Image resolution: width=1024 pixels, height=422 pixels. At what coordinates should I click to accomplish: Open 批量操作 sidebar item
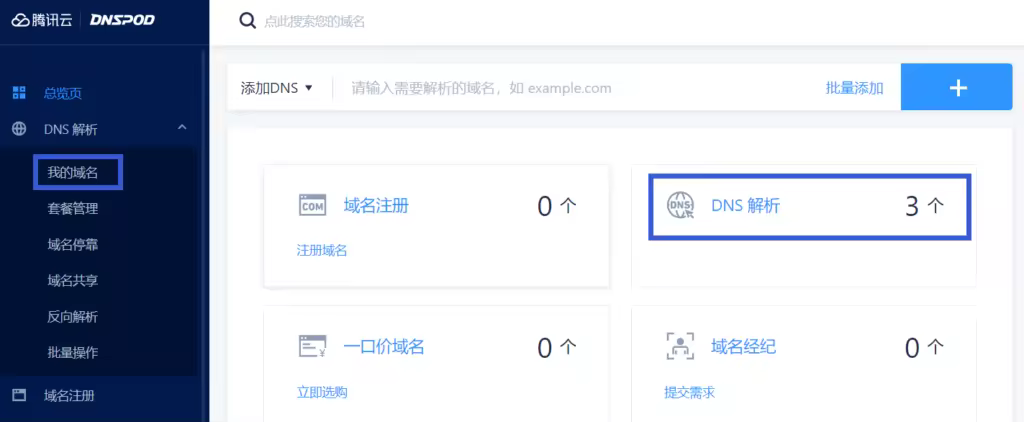coord(72,353)
